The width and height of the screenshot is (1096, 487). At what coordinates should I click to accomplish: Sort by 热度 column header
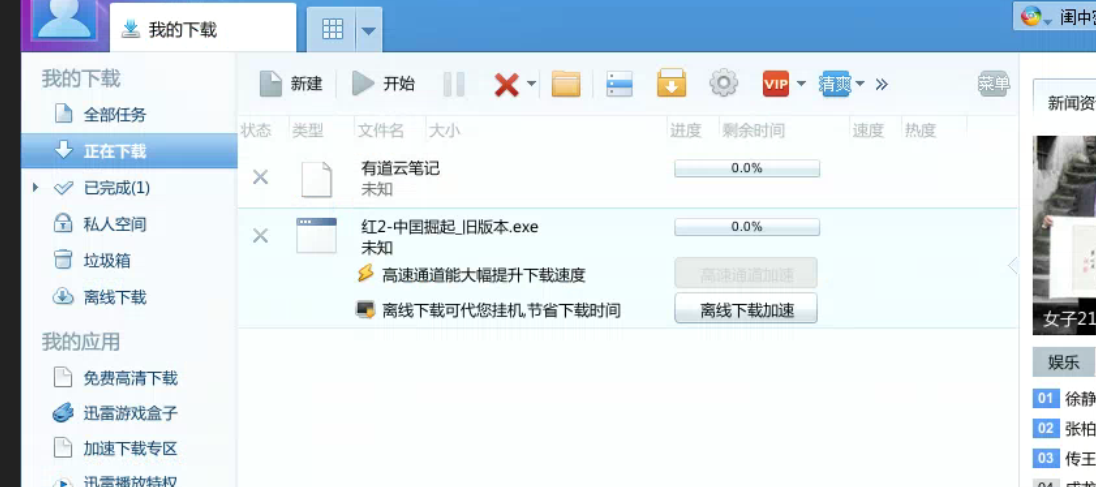pyautogui.click(x=921, y=130)
